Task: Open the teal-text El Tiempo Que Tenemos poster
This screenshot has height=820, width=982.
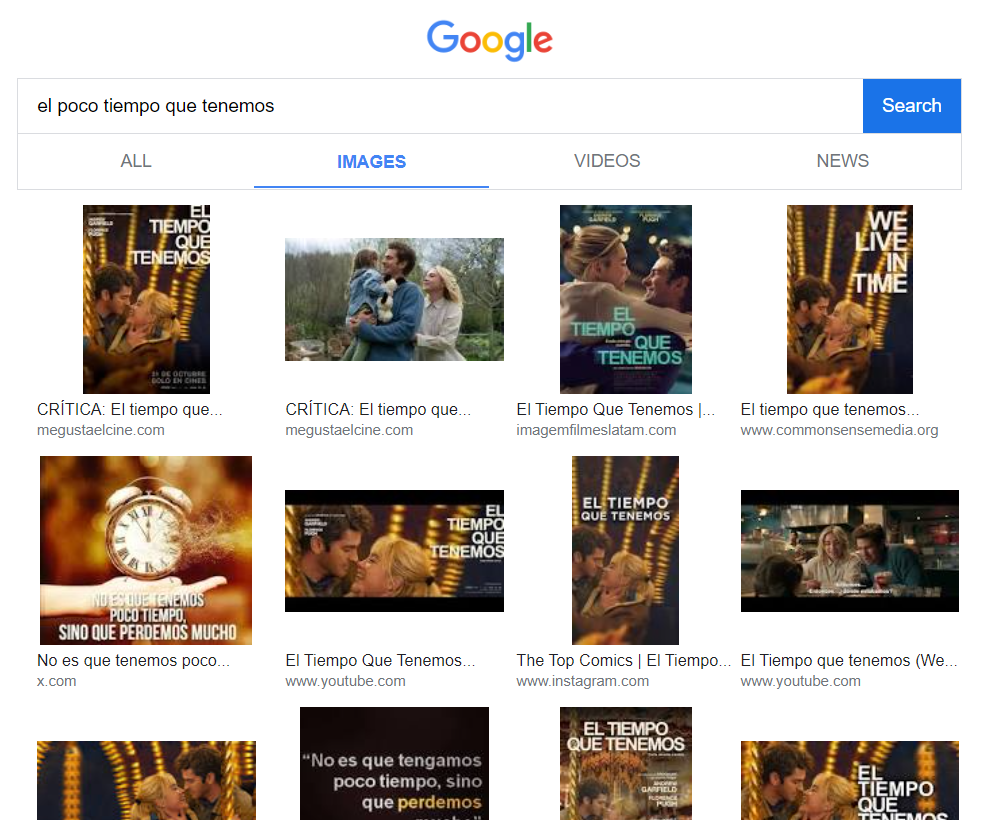Action: pyautogui.click(x=625, y=299)
